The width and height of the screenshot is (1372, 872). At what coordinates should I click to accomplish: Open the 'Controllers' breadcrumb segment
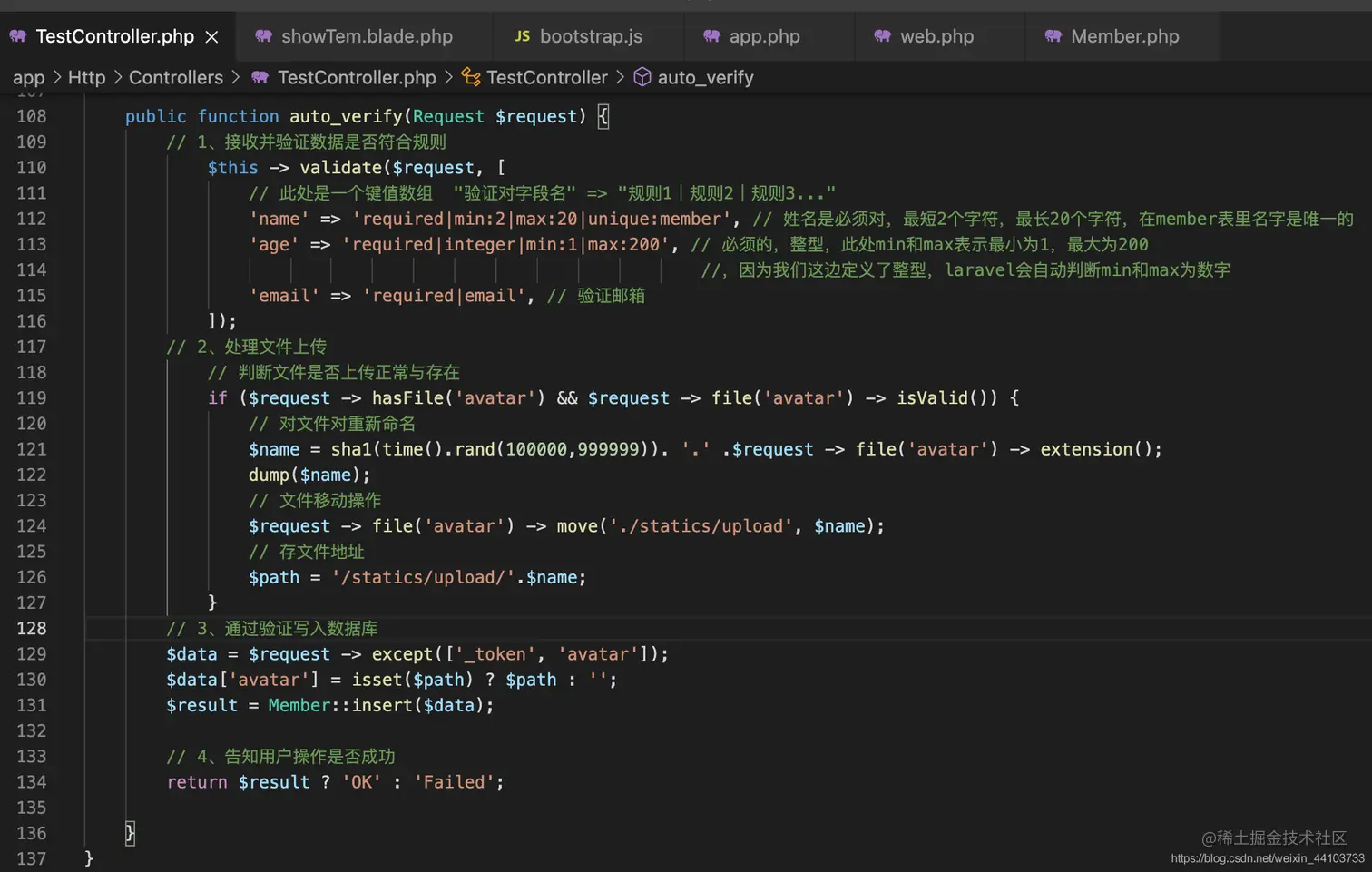(x=176, y=78)
